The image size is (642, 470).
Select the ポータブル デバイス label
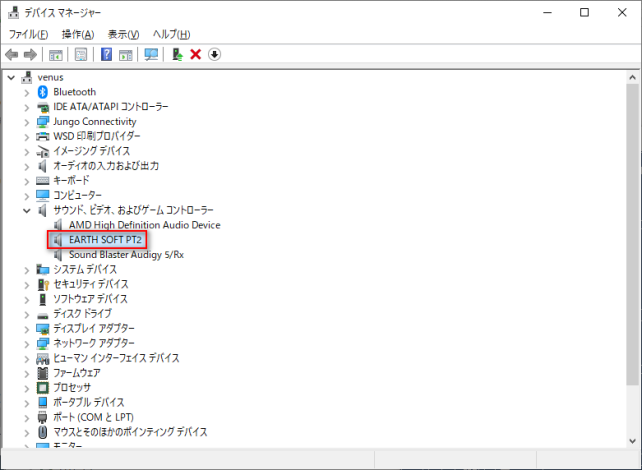[x=89, y=402]
